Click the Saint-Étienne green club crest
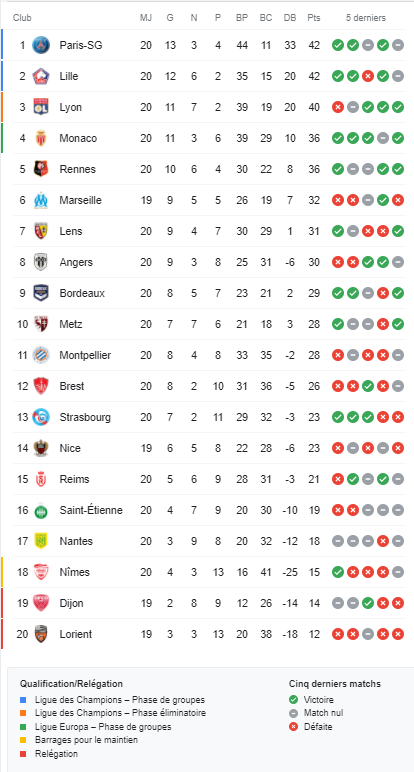This screenshot has height=772, width=414. click(41, 511)
